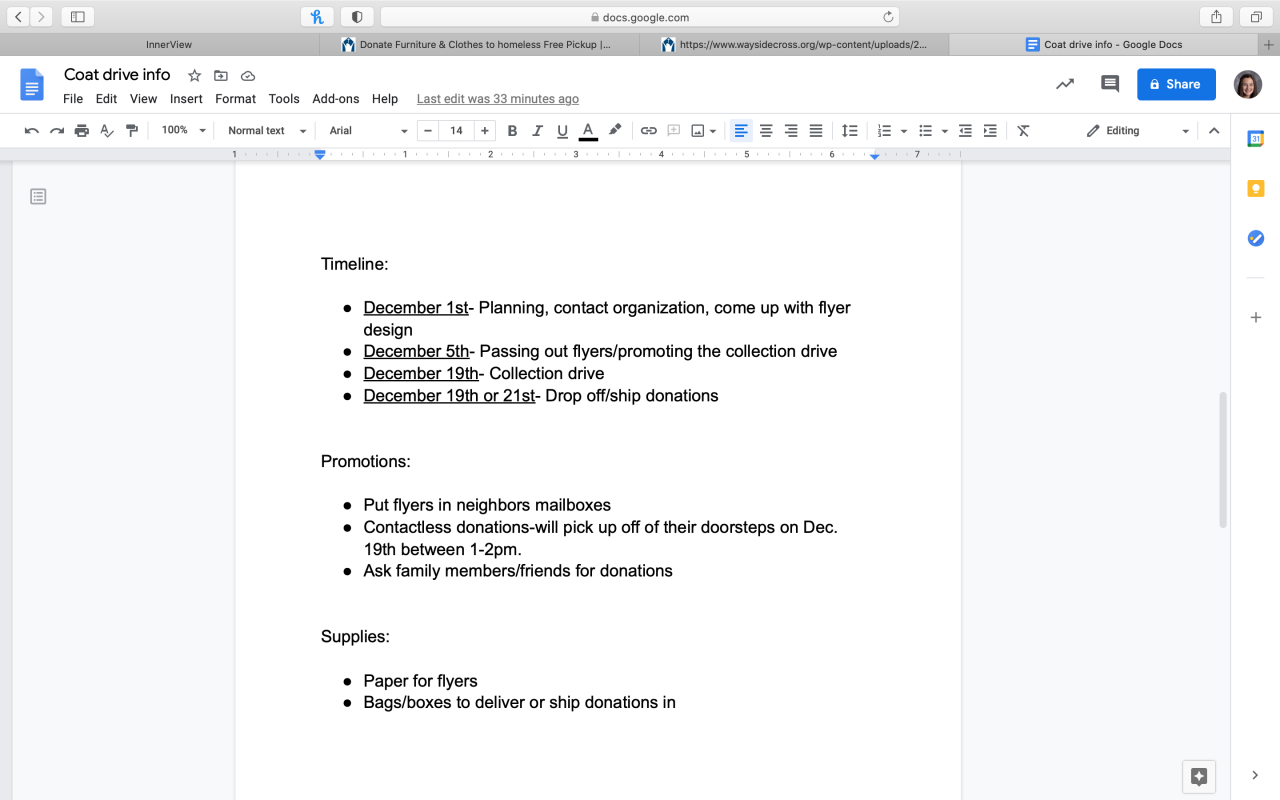Check the cloud document status icon
This screenshot has width=1280, height=800.
pos(248,76)
